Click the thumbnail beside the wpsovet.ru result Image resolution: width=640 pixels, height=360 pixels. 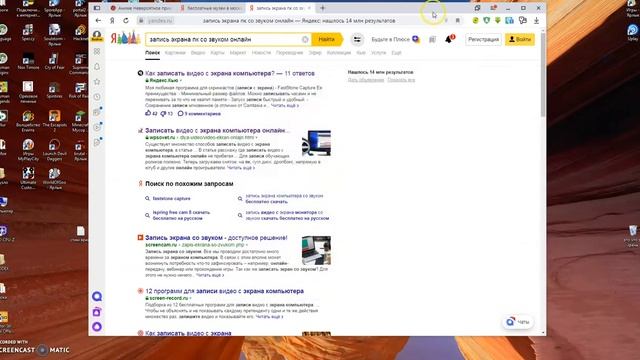[x=316, y=143]
